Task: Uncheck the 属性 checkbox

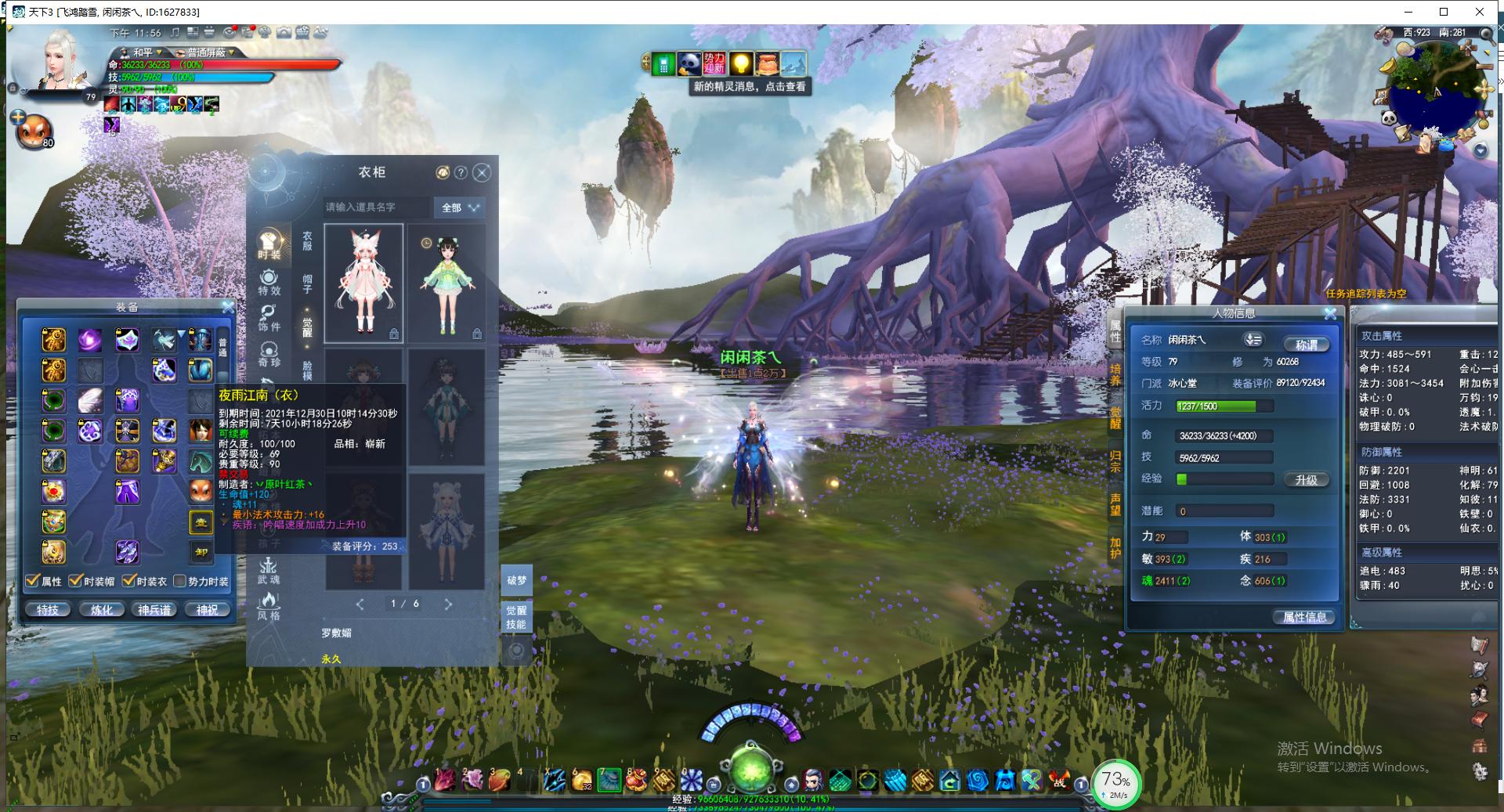Action: 32,581
